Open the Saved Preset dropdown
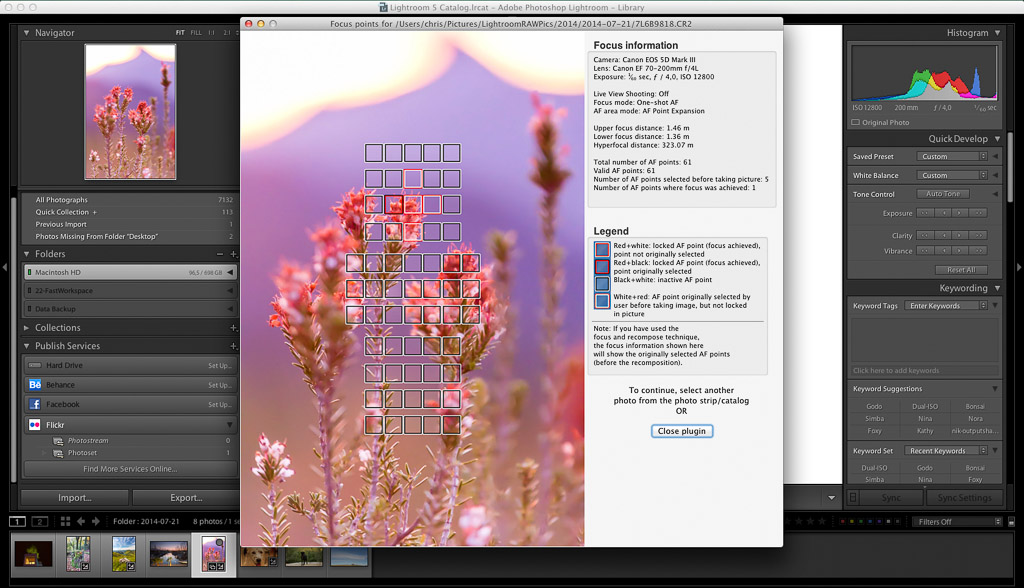Image resolution: width=1024 pixels, height=588 pixels. point(952,156)
